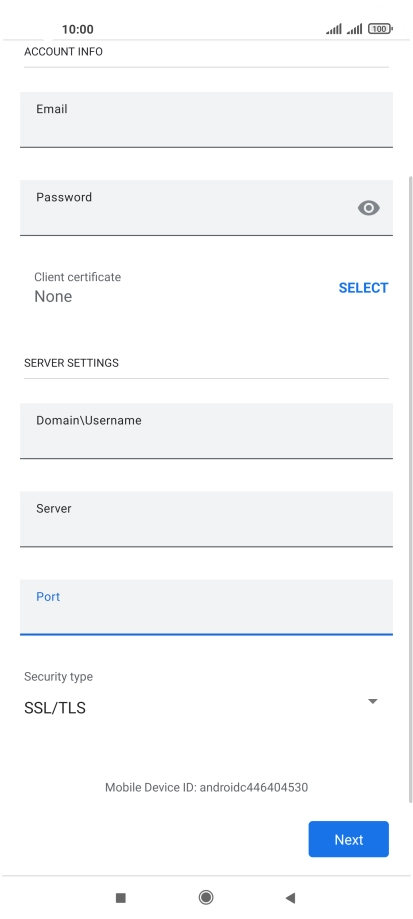This screenshot has height=919, width=413.
Task: Focus the Port input field
Action: (206, 607)
